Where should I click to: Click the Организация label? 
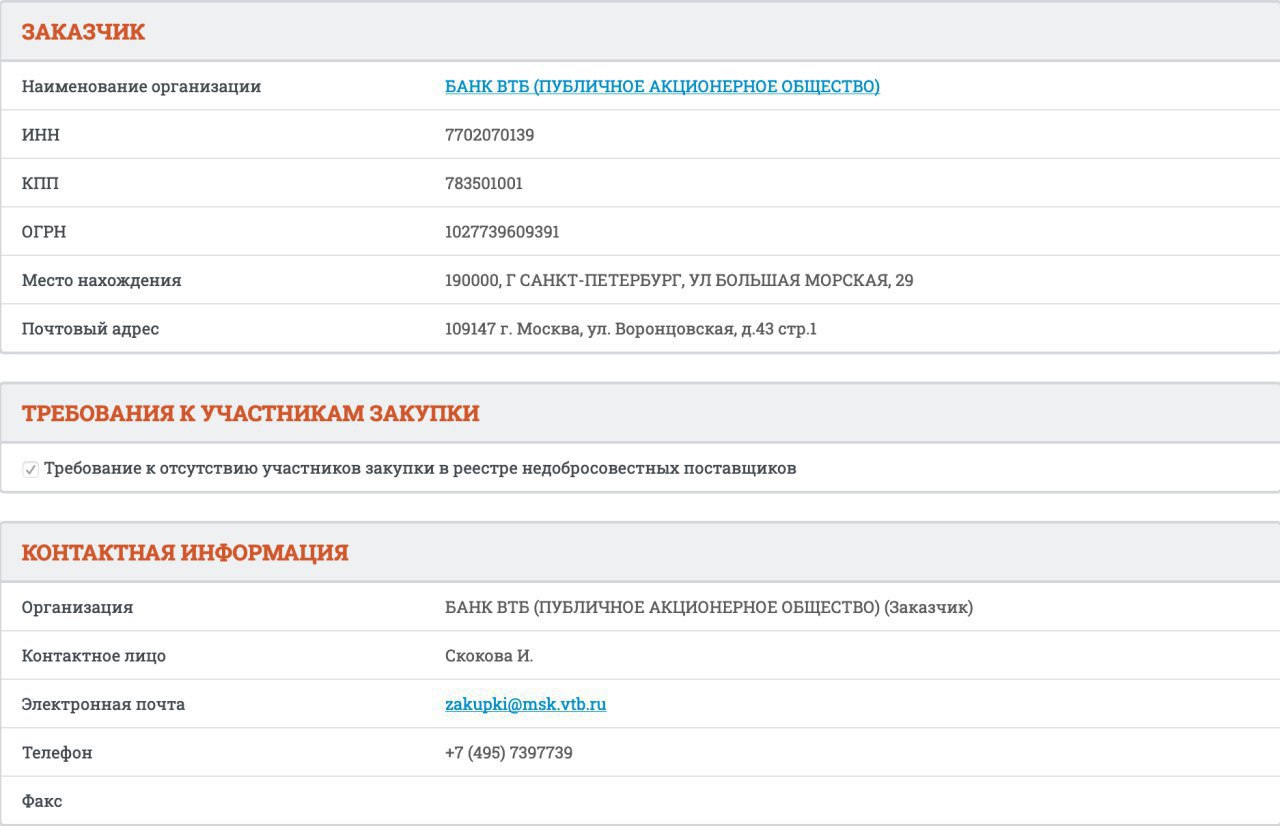(x=77, y=608)
